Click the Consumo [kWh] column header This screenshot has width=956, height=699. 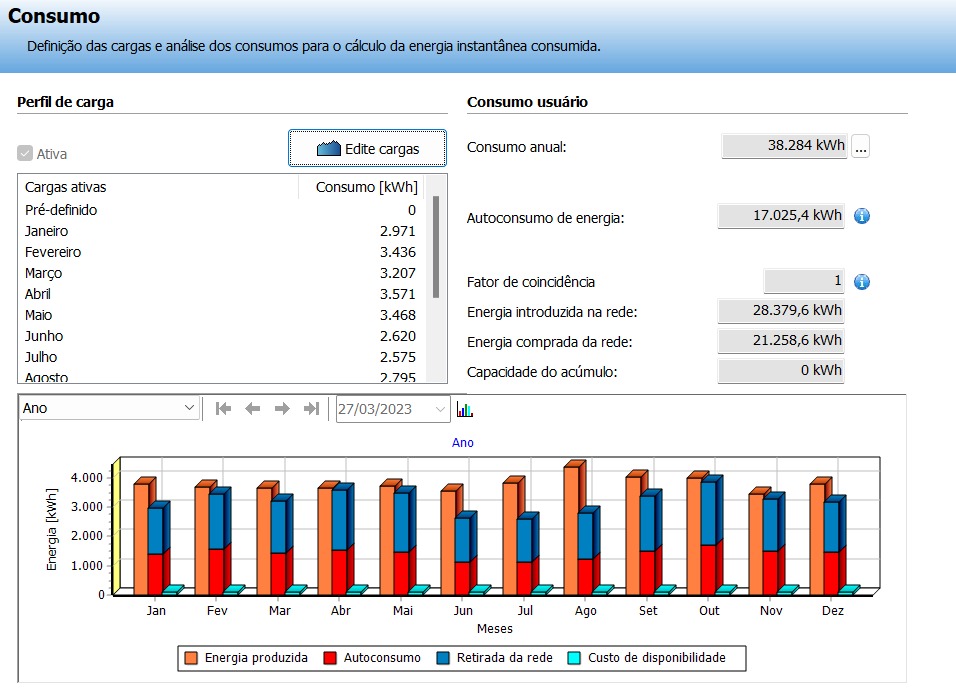(365, 187)
